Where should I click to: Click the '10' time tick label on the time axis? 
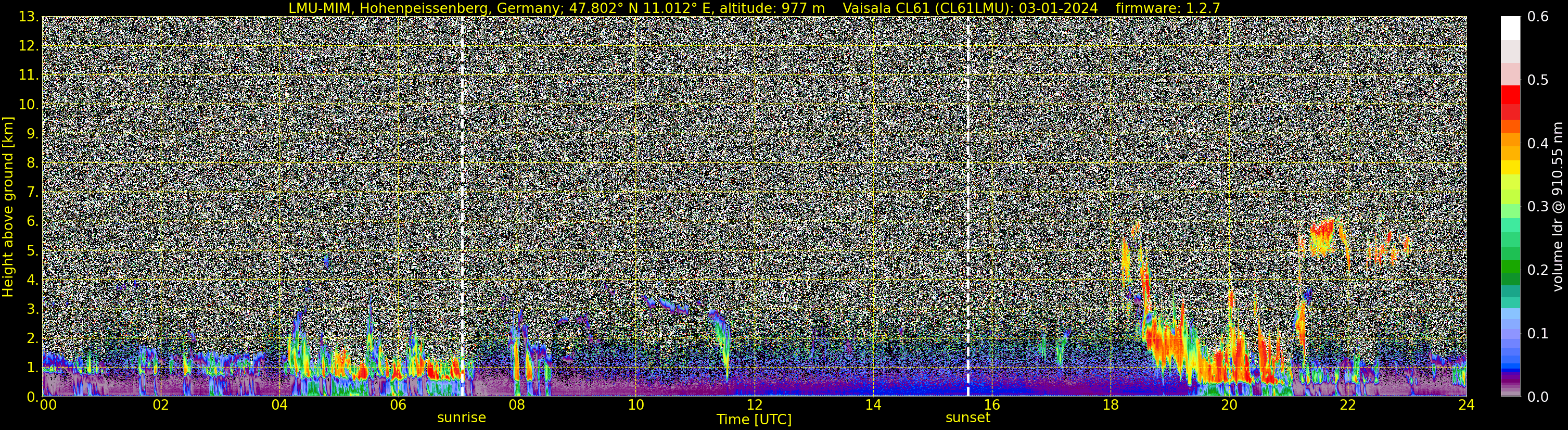[635, 406]
